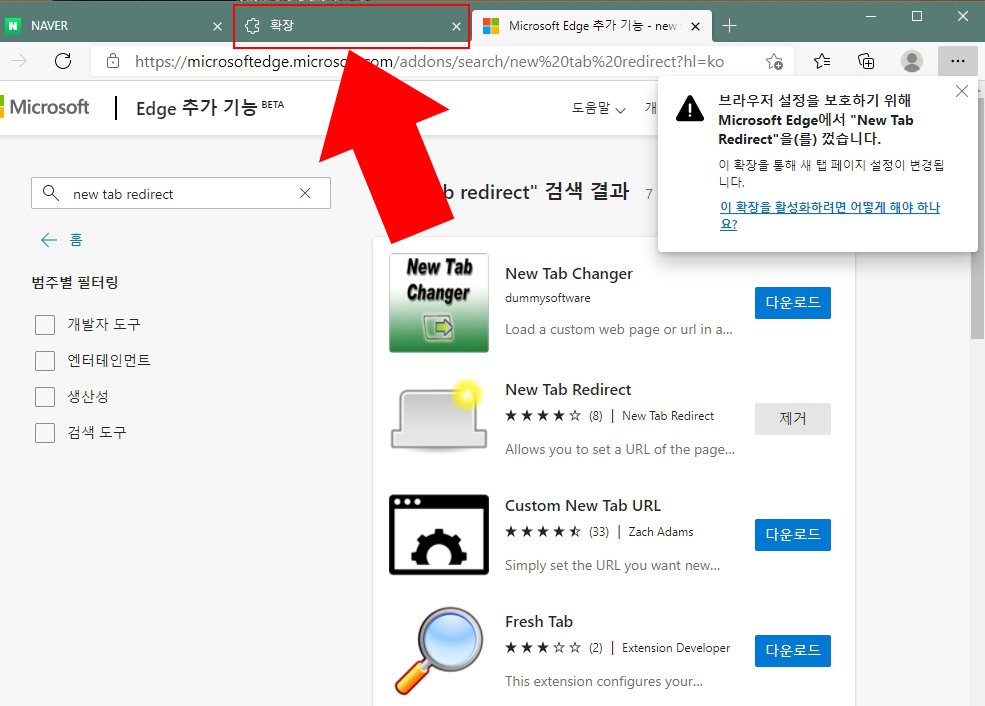Open the Collections panel icon
Screen dimensions: 985x706
[865, 61]
